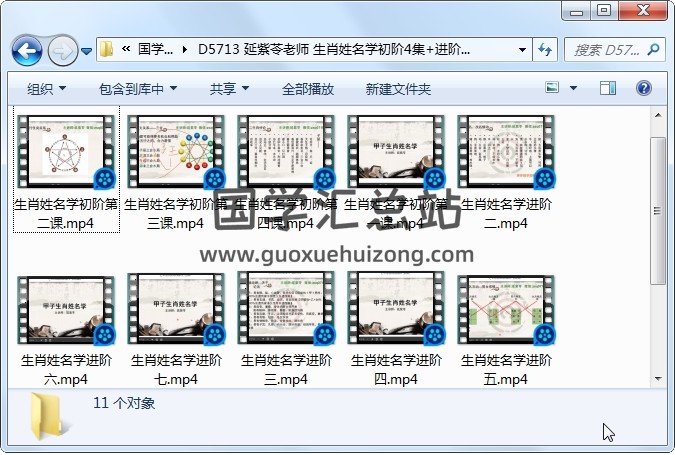
Task: Select thumbnail of 生肖姓名学初阶第四课.mp4
Action: [286, 152]
